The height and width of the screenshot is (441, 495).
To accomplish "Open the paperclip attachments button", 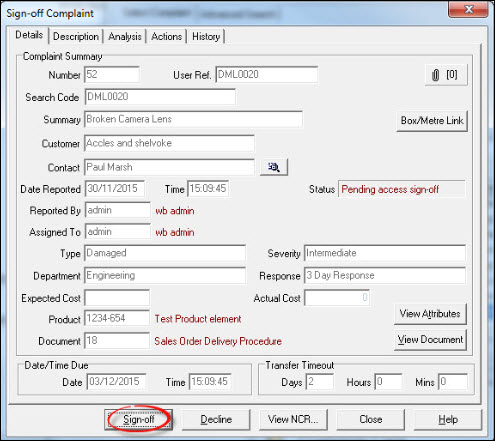I will click(x=446, y=75).
